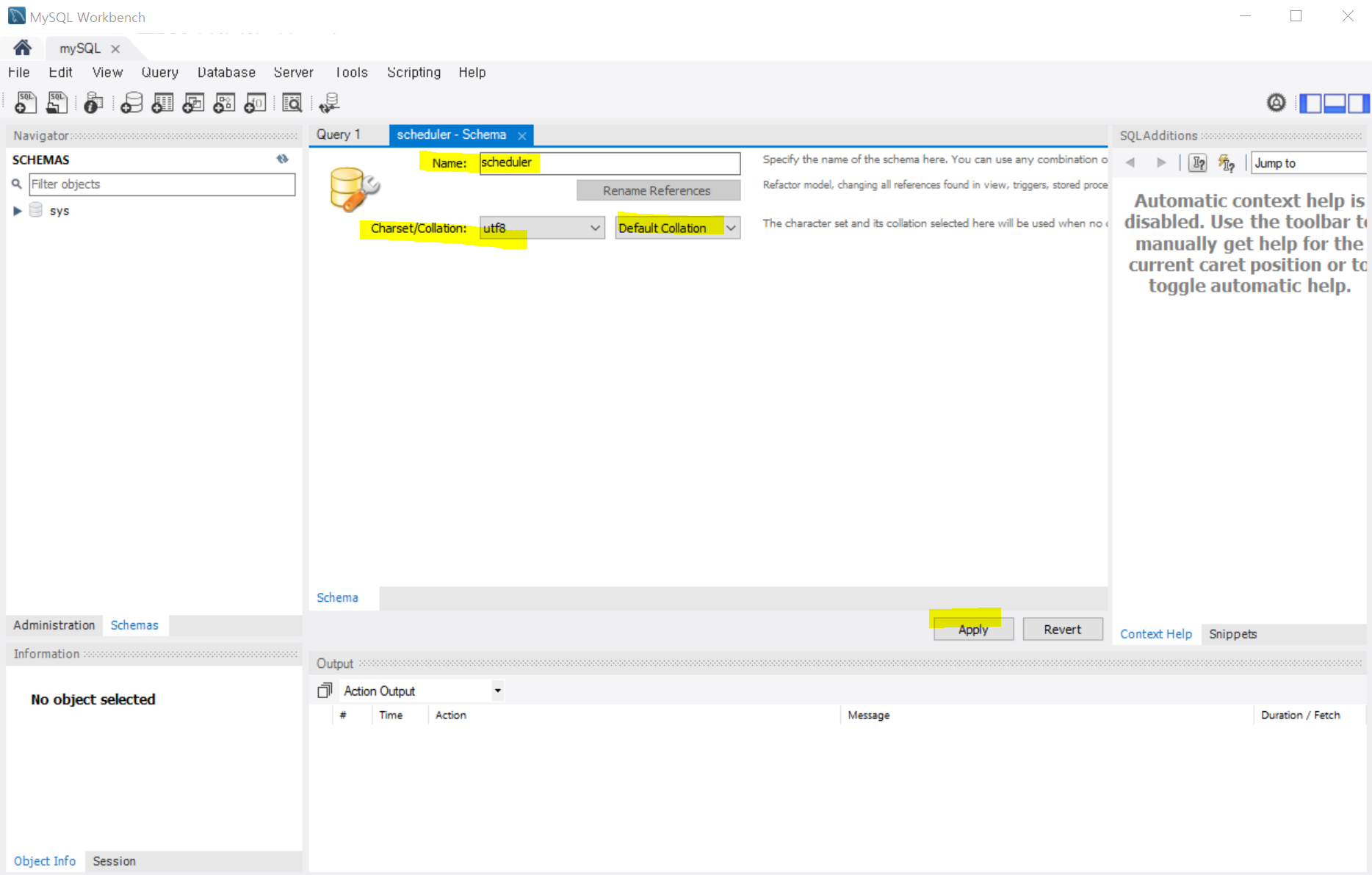
Task: Switch to the Session tab
Action: coord(114,861)
